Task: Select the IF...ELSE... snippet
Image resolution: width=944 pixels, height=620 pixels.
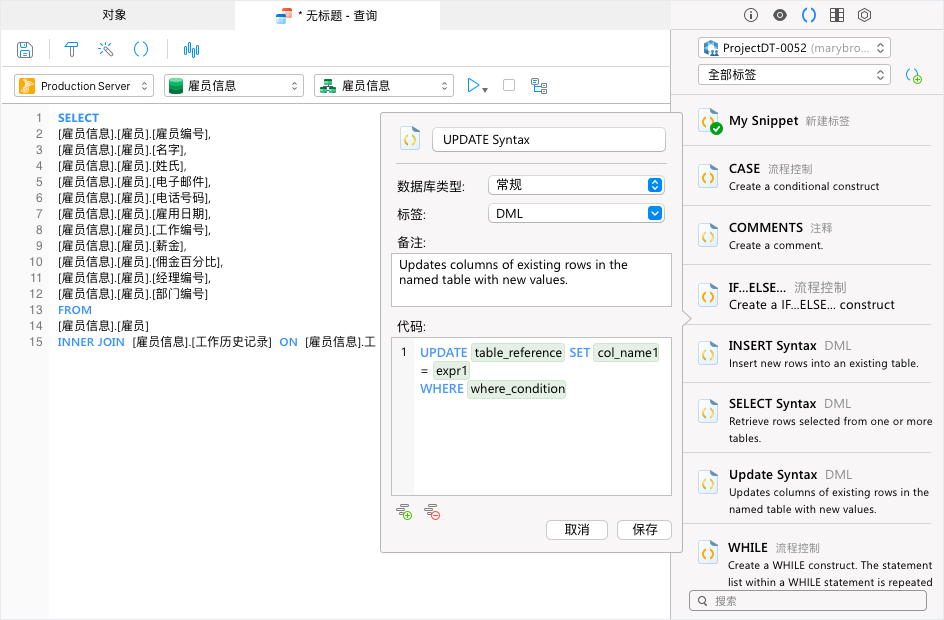Action: pyautogui.click(x=807, y=296)
